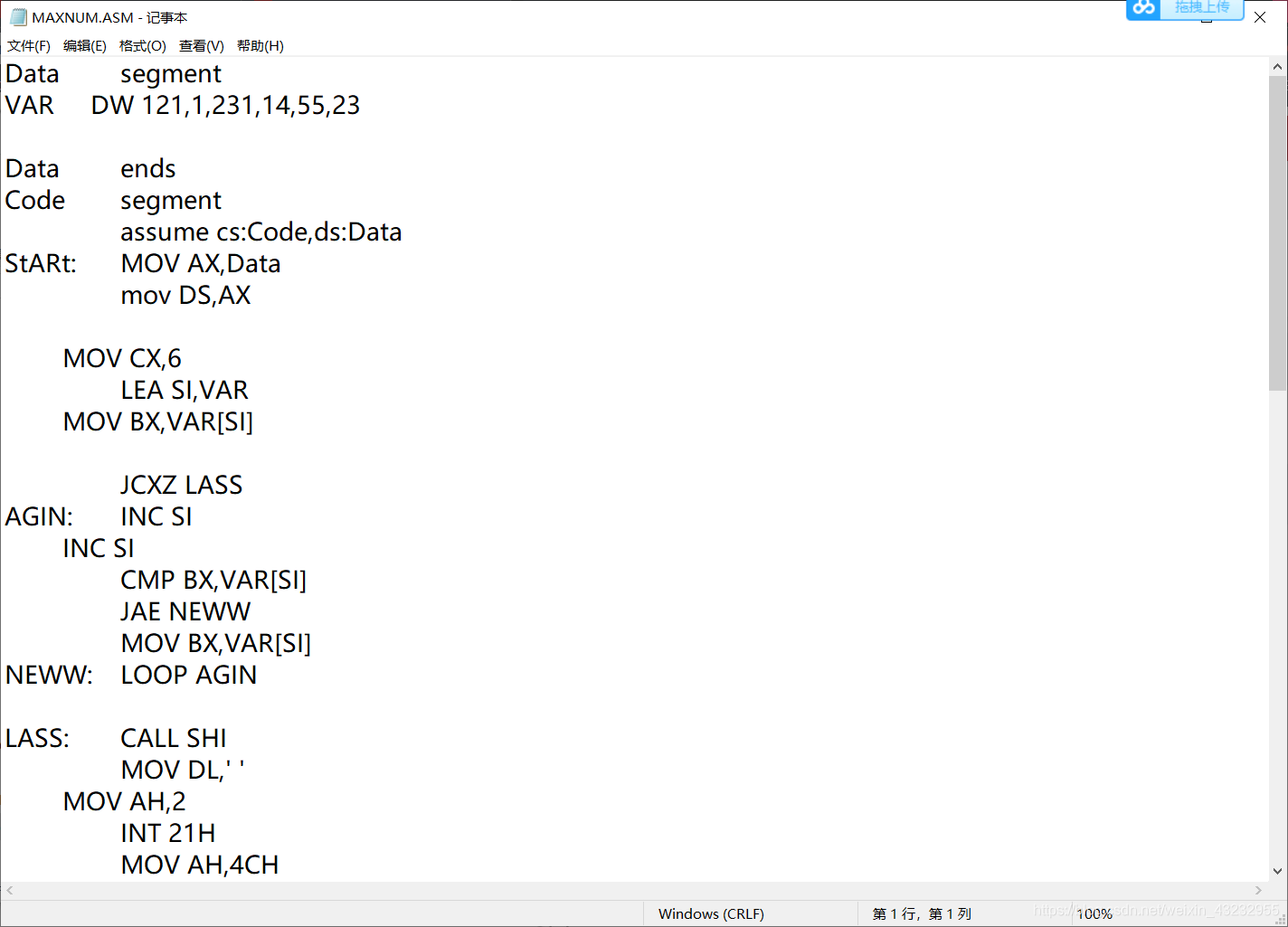
Task: Close the Notepad window
Action: [1260, 17]
